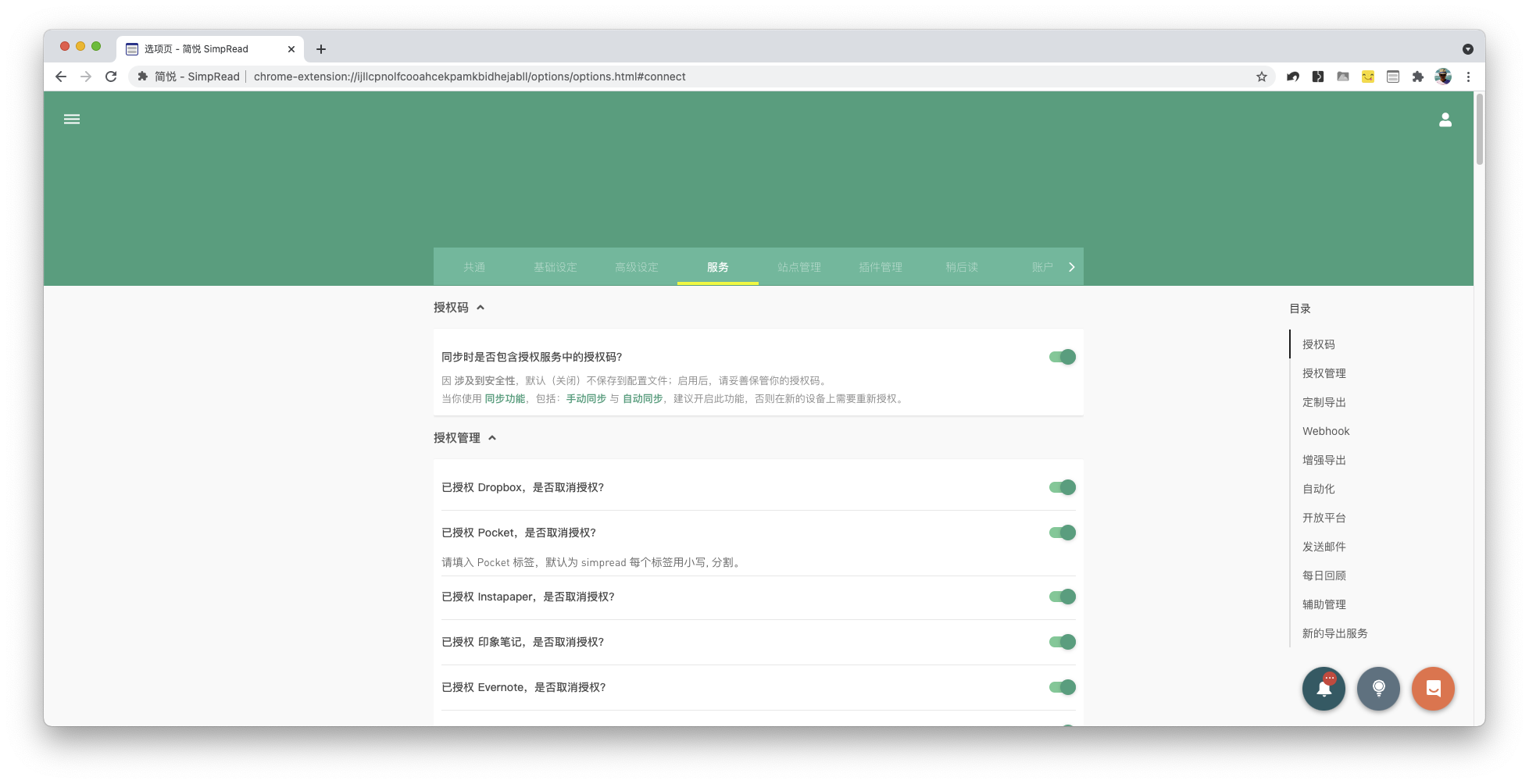Toggle 印象笔记 authorization switch

tap(1063, 642)
